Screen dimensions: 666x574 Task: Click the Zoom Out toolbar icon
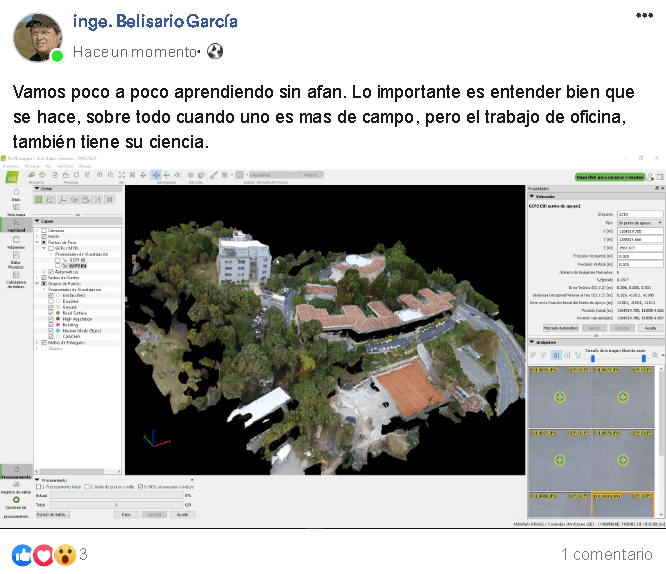pos(111,175)
